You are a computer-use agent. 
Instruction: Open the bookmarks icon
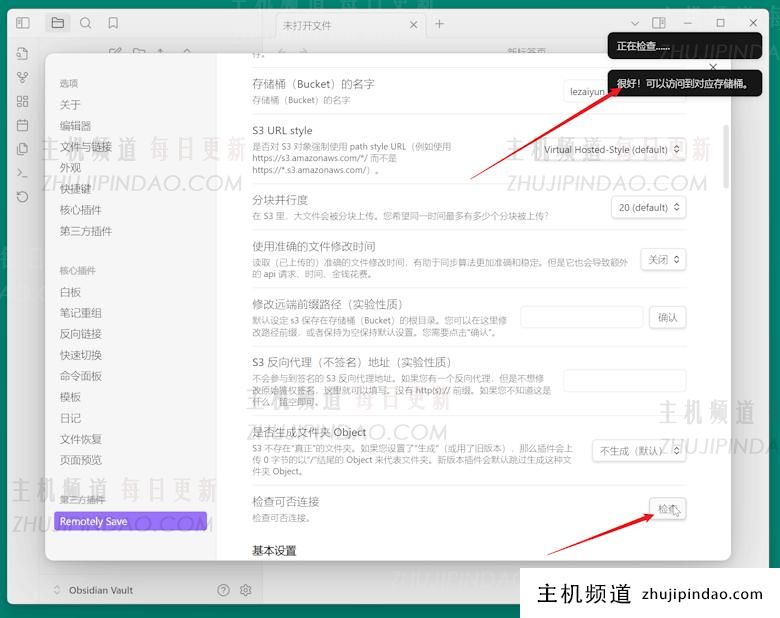pyautogui.click(x=113, y=23)
